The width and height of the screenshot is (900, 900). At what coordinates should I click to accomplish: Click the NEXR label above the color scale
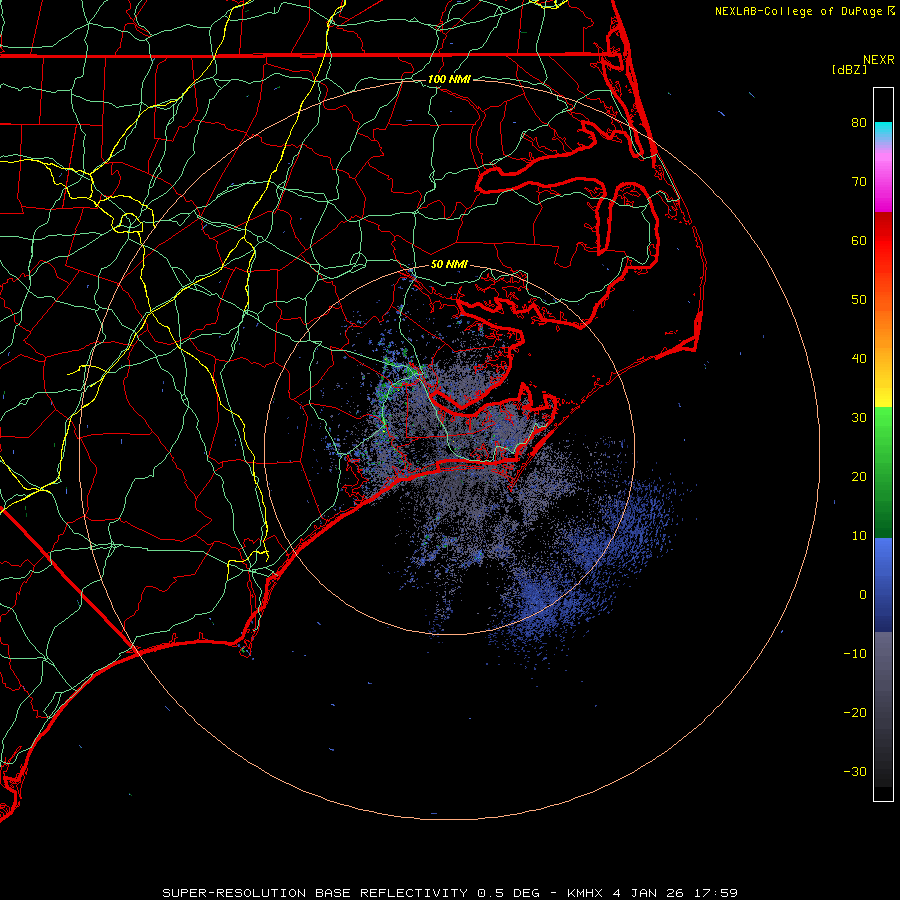[879, 60]
